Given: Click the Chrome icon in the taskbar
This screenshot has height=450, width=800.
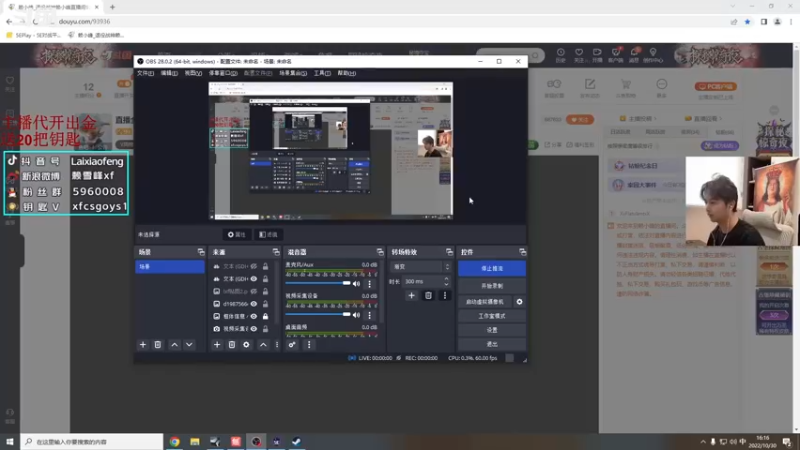Looking at the screenshot, I should click(x=174, y=442).
